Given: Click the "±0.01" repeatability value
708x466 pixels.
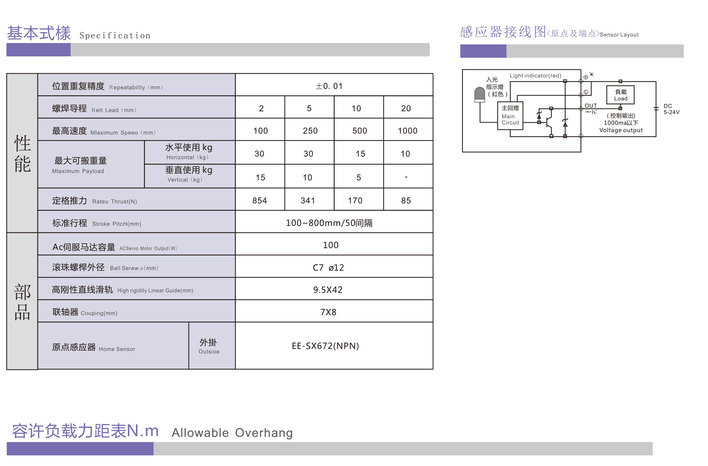Looking at the screenshot, I should point(329,86).
